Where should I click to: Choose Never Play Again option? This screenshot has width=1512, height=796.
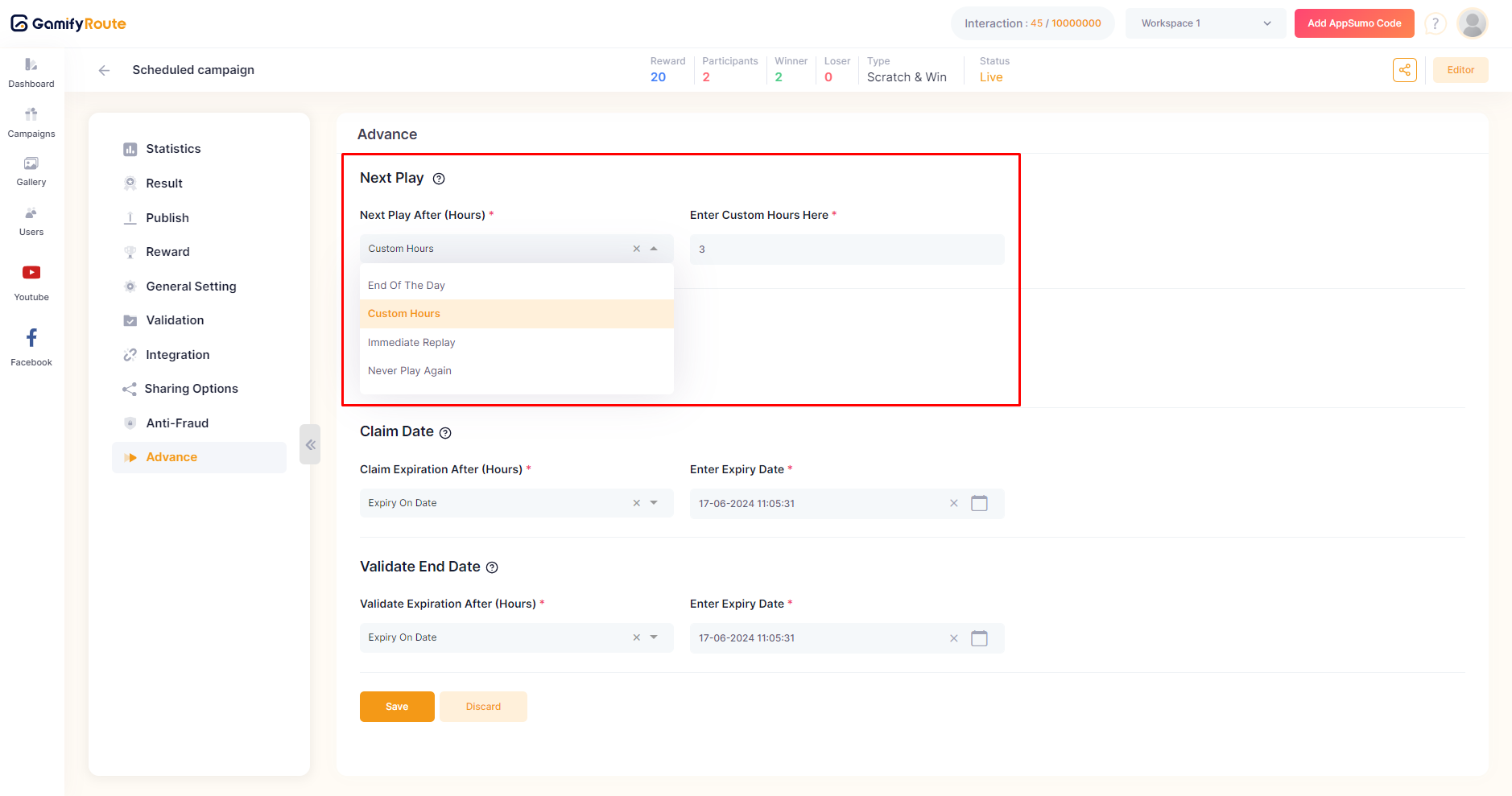click(x=410, y=371)
